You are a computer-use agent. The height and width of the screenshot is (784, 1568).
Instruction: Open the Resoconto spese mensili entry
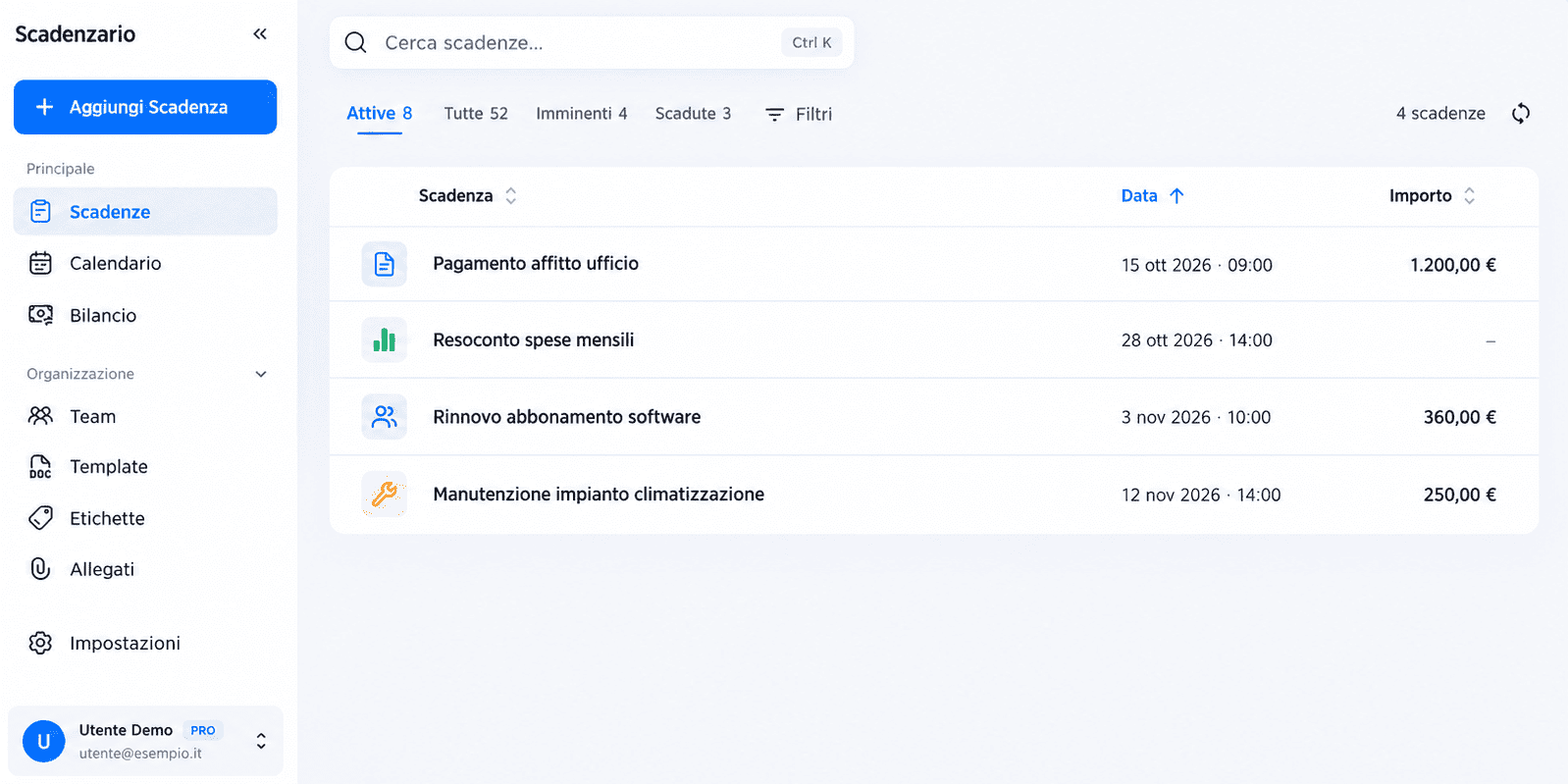click(x=934, y=340)
